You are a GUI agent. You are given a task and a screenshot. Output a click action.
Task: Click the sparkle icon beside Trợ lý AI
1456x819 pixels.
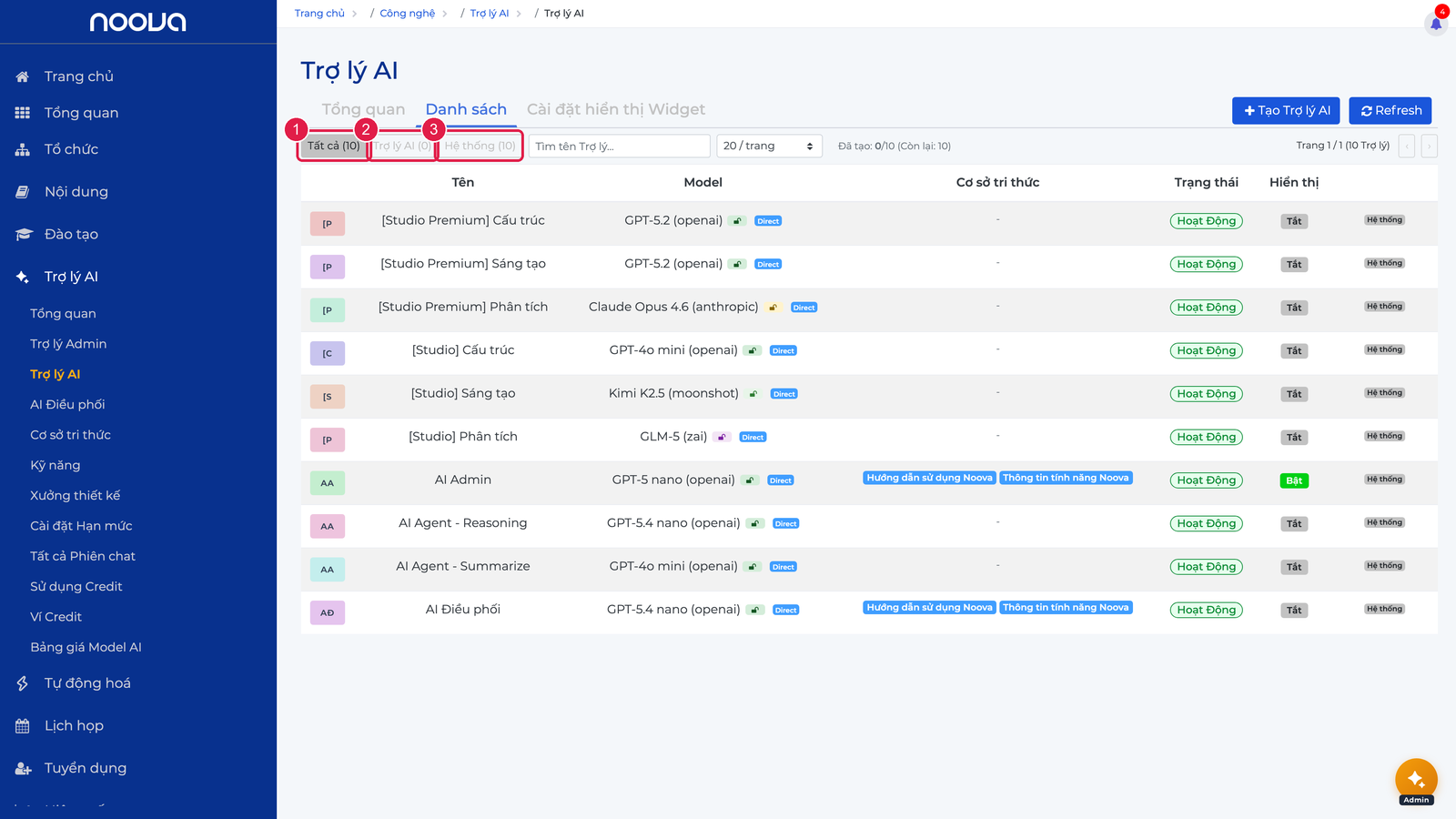click(23, 277)
